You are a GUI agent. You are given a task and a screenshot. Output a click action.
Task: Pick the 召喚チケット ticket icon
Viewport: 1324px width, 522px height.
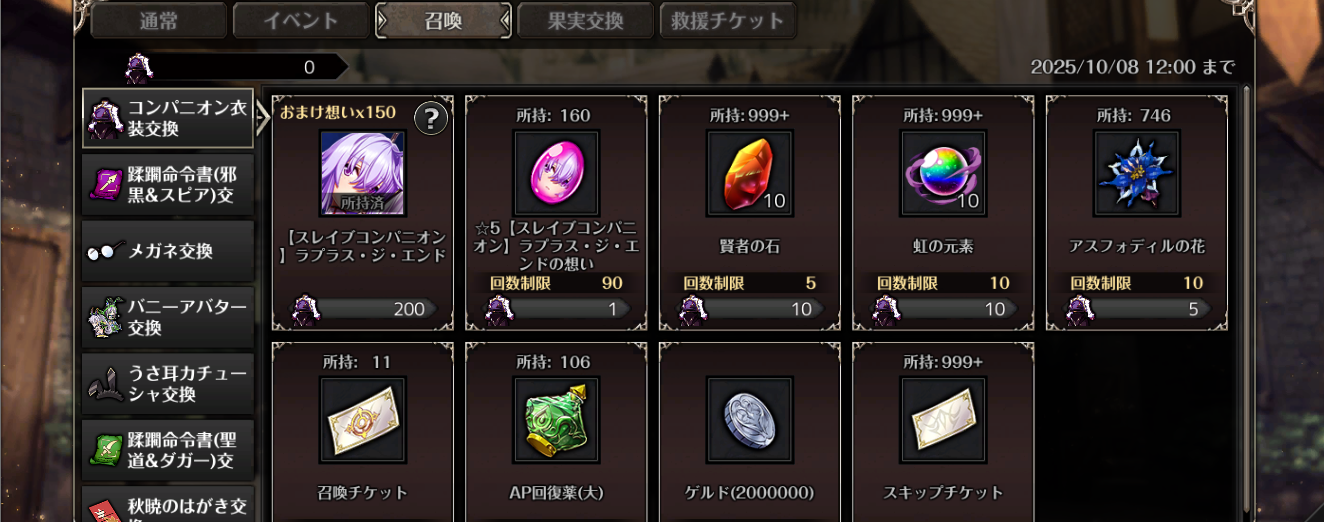pyautogui.click(x=363, y=420)
